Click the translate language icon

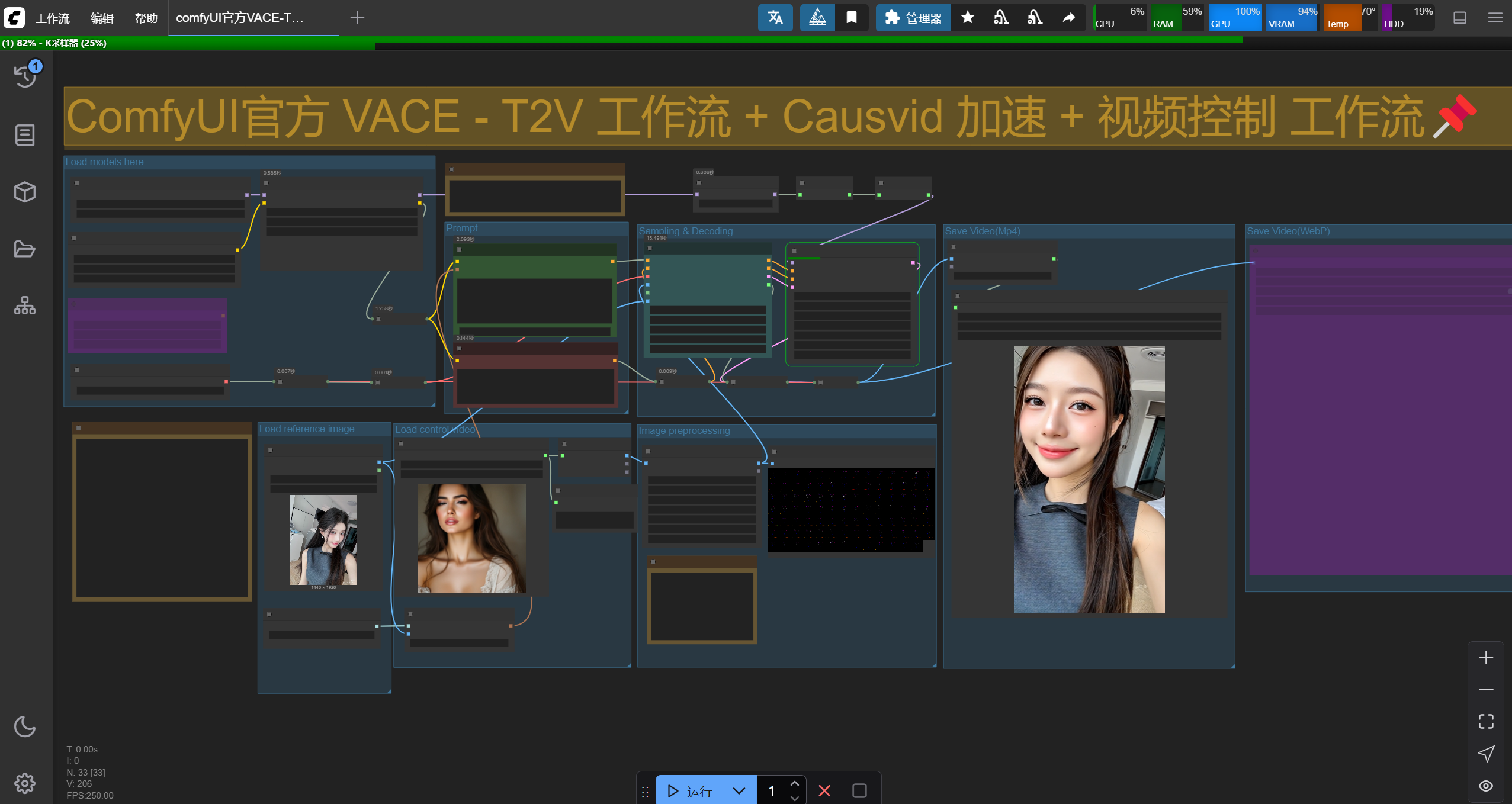[775, 17]
